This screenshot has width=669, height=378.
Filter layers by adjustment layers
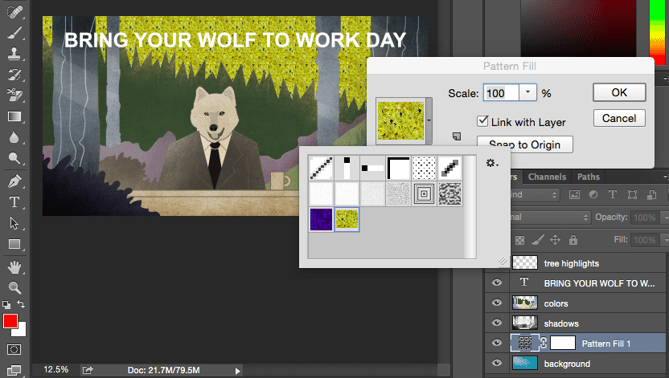[x=593, y=195]
